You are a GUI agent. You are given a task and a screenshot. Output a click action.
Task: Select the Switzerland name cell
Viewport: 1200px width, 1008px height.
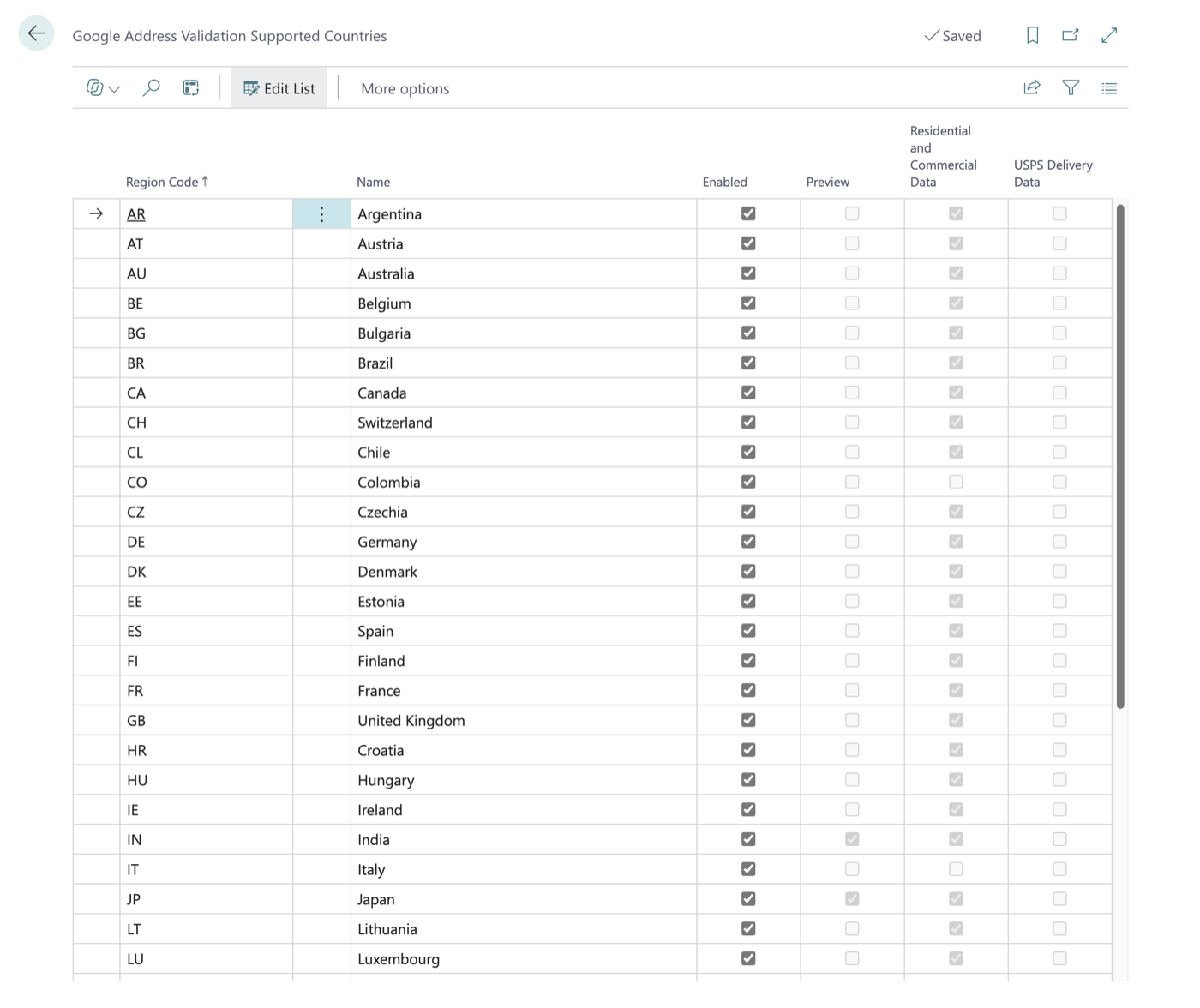point(524,423)
